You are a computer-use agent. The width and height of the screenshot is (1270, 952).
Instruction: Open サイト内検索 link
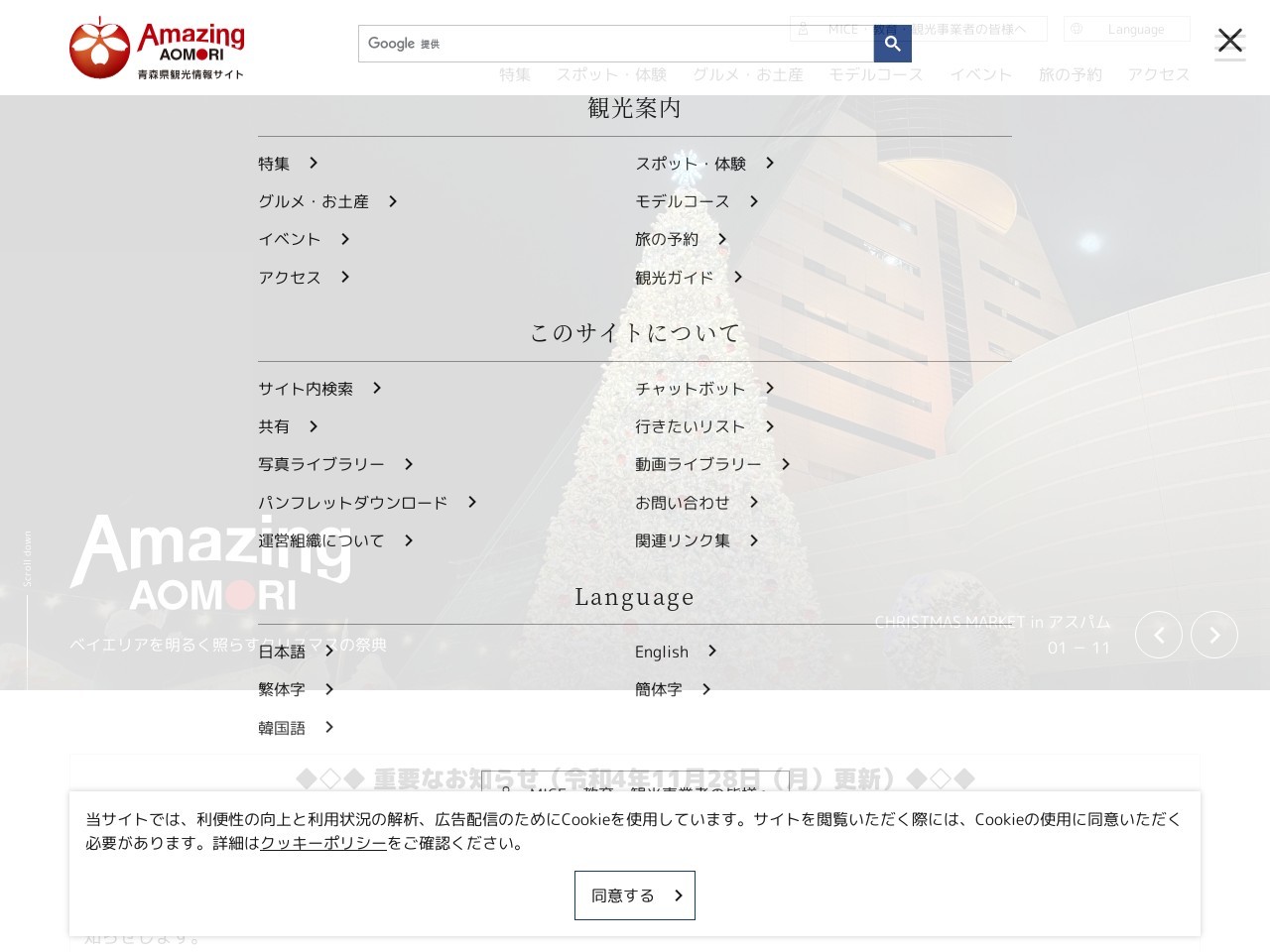319,389
